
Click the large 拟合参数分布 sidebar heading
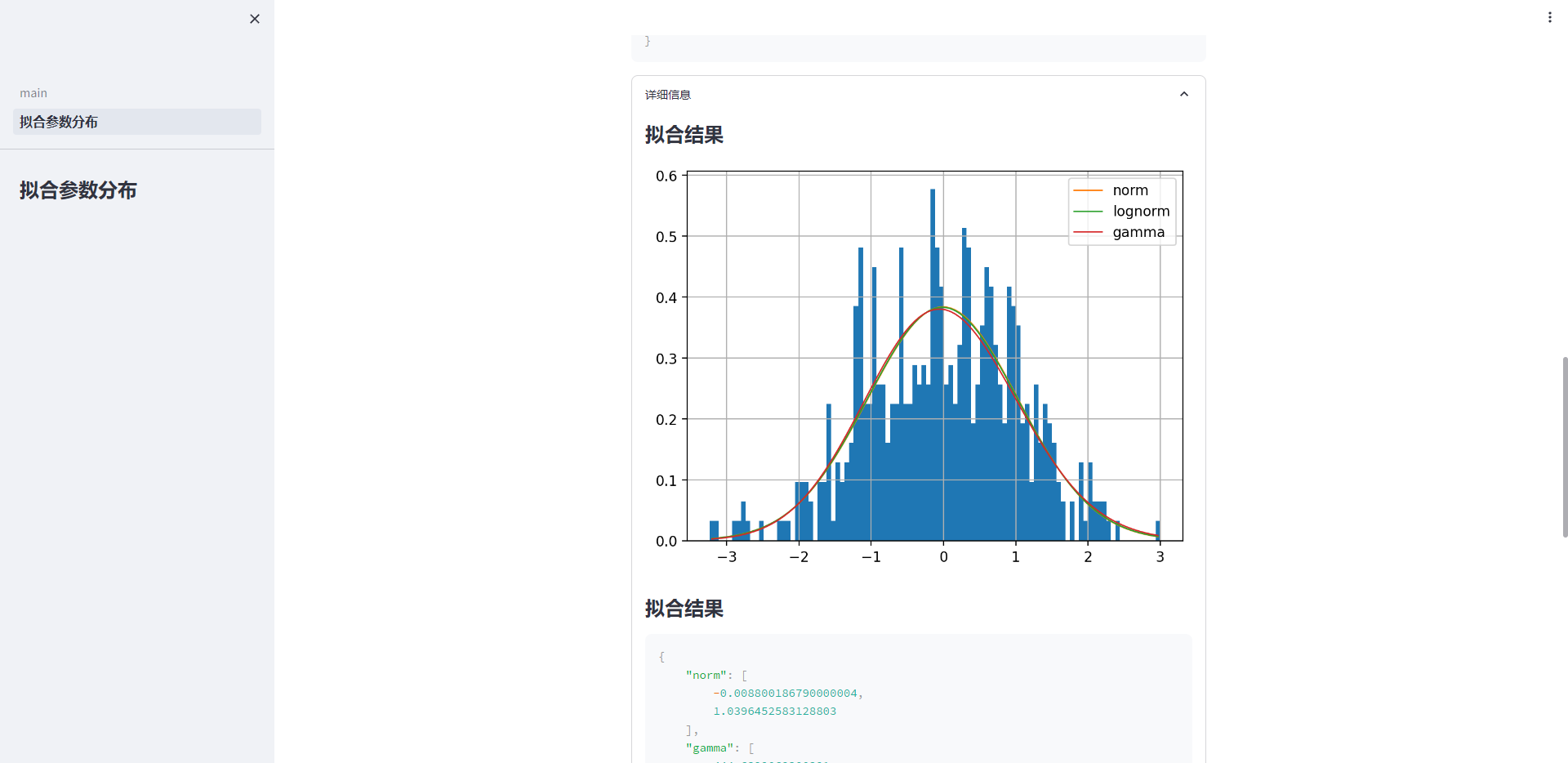78,190
